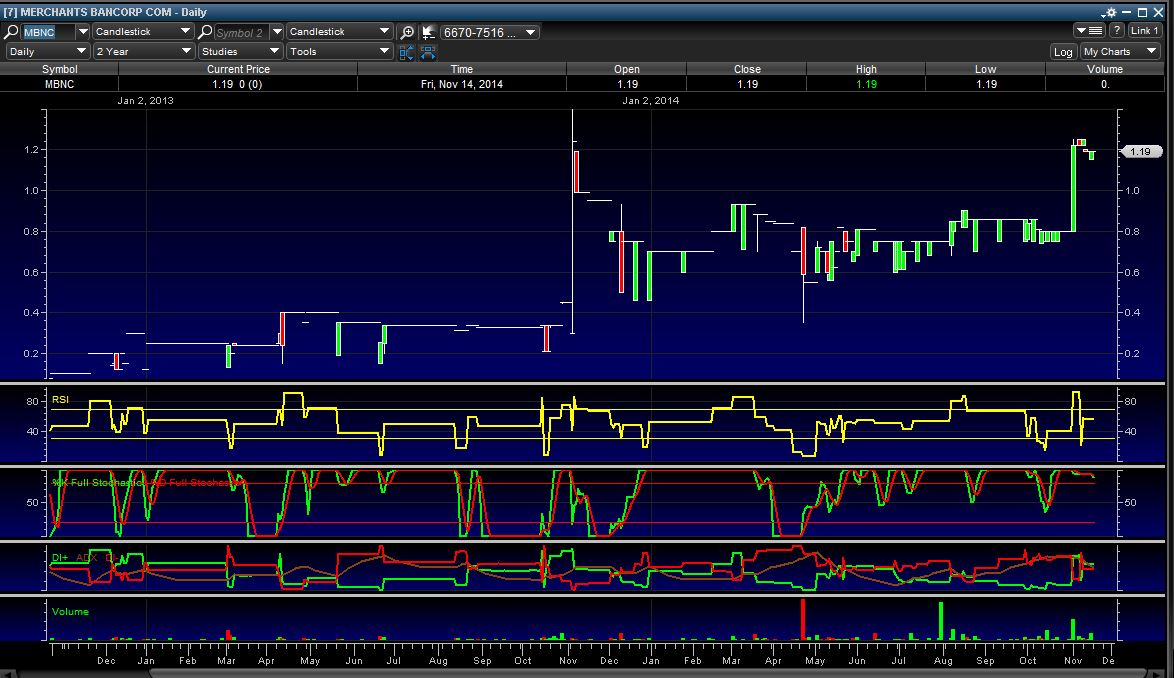Expand the 2 Year range dropdown
1174x678 pixels.
143,51
